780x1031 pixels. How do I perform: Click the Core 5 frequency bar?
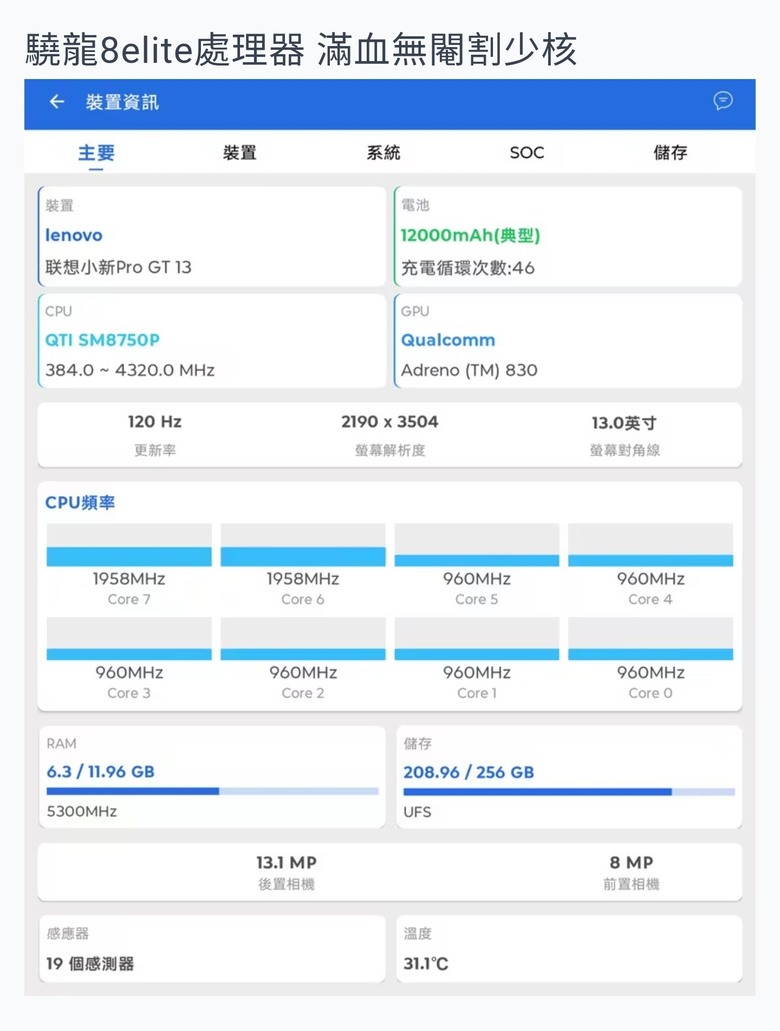(477, 545)
